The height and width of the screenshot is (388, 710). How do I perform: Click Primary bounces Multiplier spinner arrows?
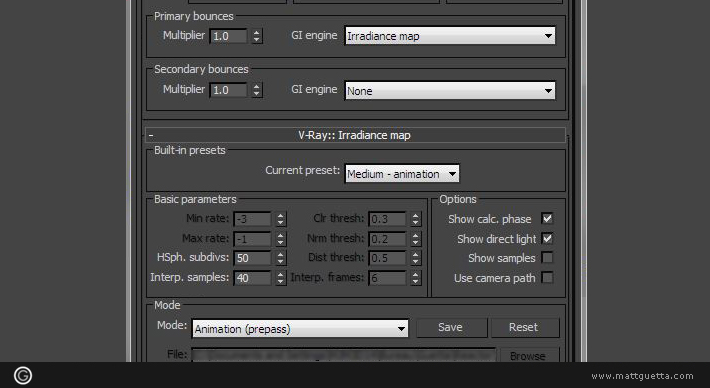[257, 36]
